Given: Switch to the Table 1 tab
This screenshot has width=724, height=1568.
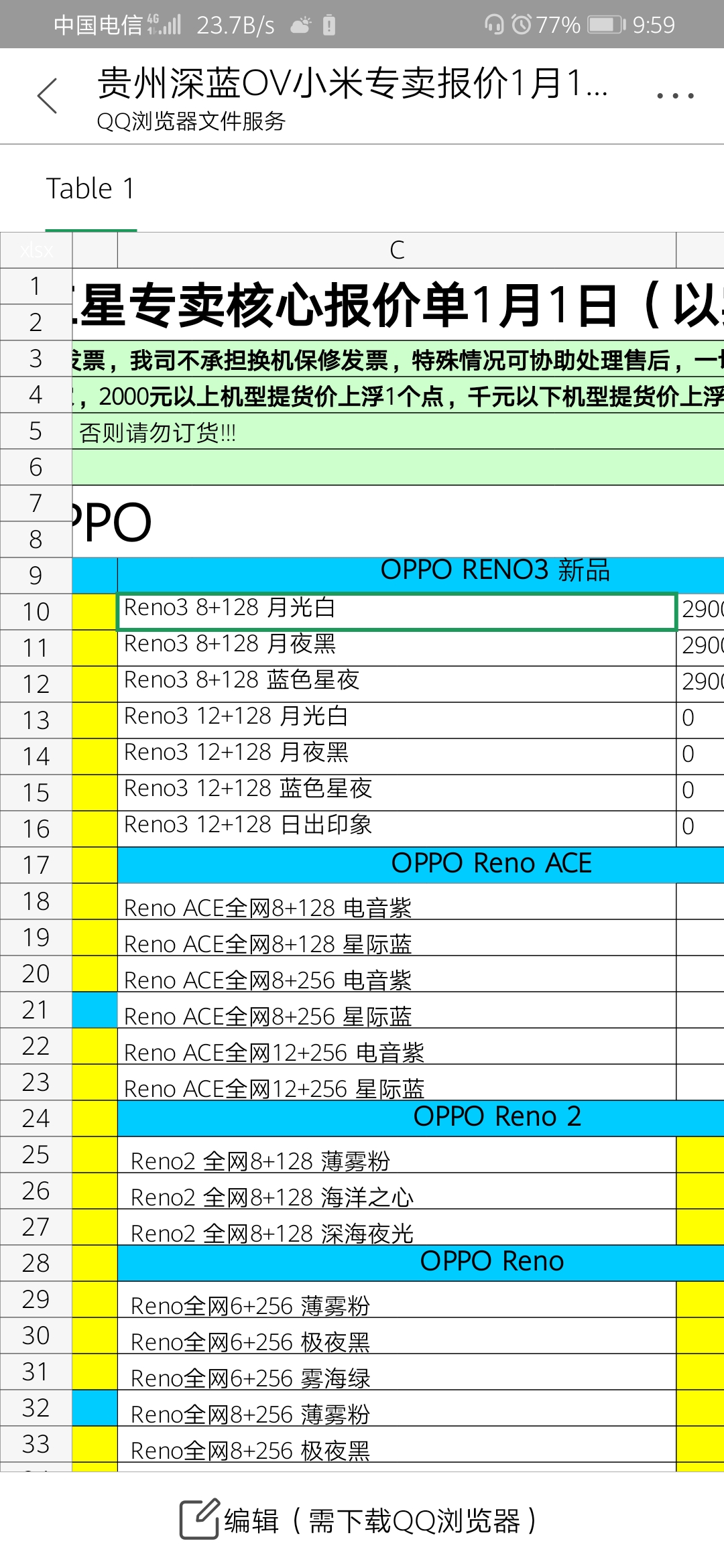Looking at the screenshot, I should pos(90,188).
